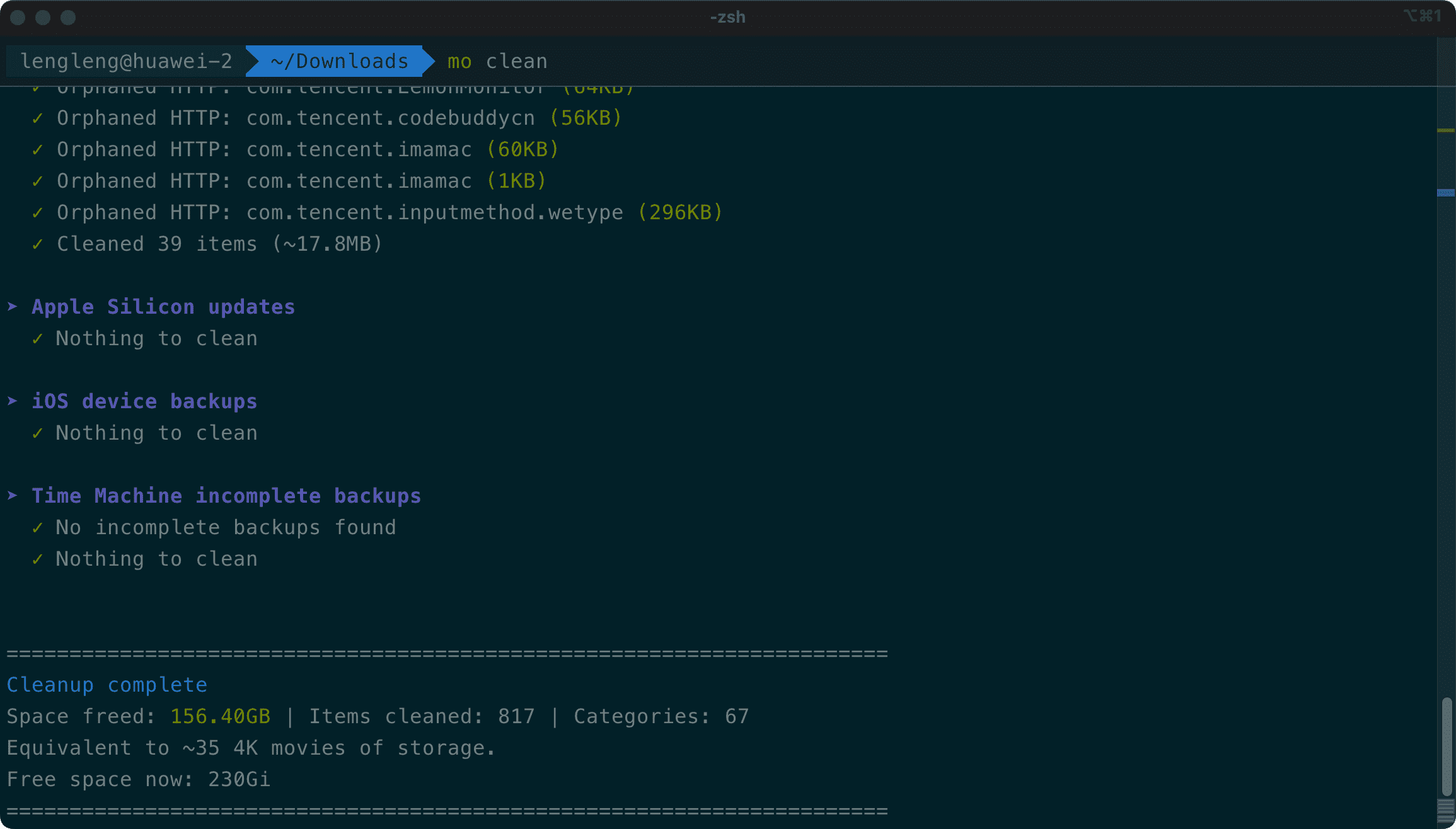The image size is (1456, 829).
Task: Click checkmark next to inputmethod.wetype line
Action: click(x=38, y=212)
